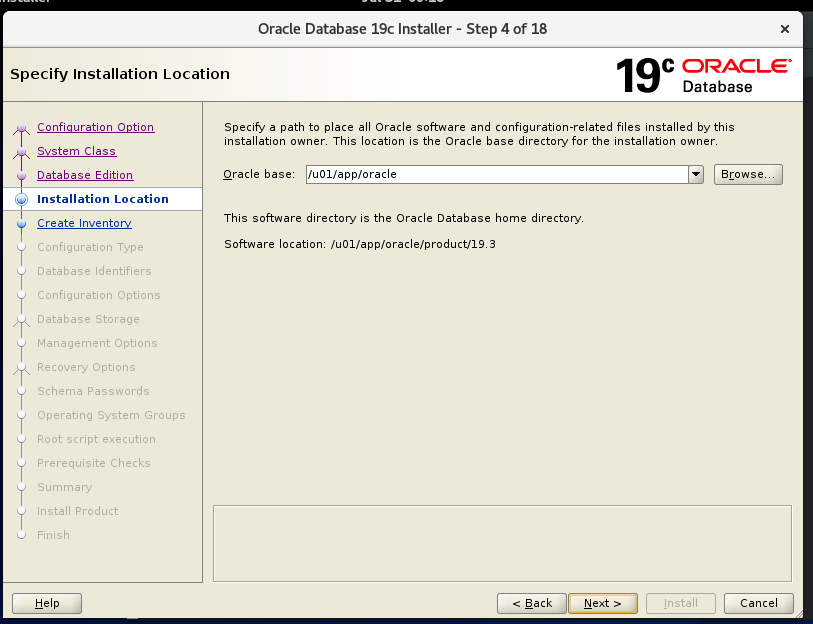Click the Database Storage step label

point(88,319)
